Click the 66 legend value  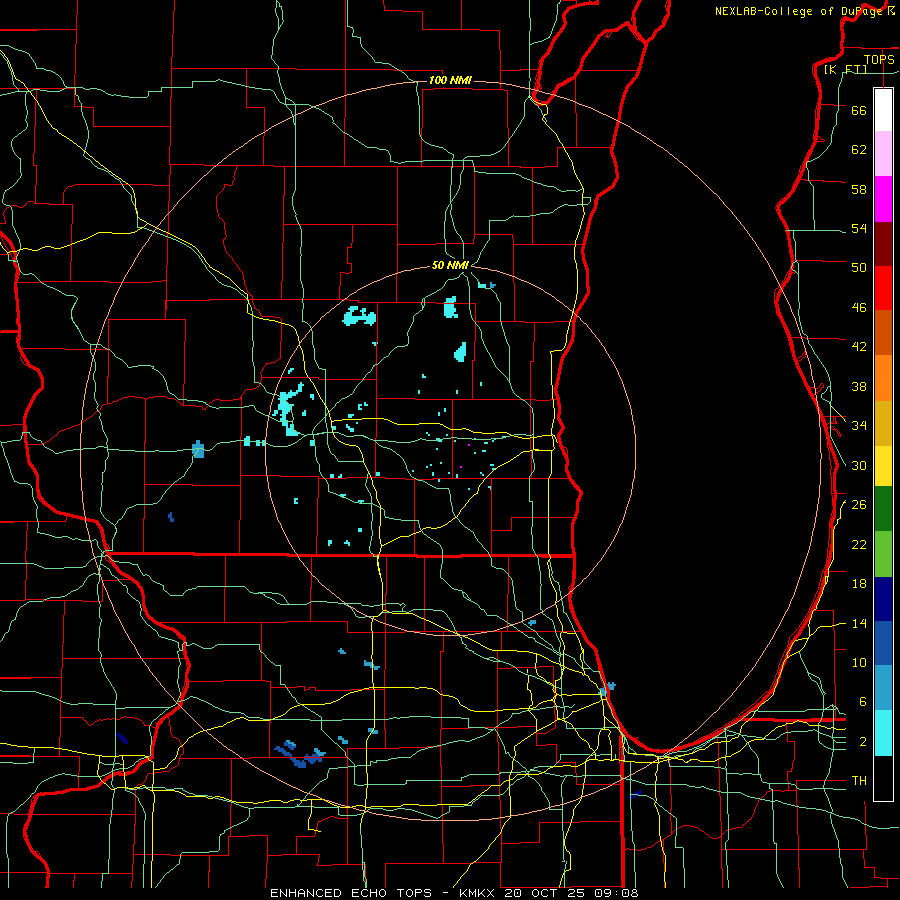point(859,110)
